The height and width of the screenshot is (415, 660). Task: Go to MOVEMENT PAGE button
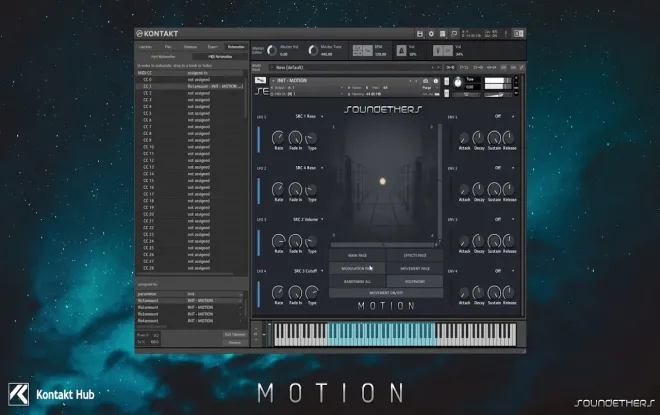click(x=415, y=269)
